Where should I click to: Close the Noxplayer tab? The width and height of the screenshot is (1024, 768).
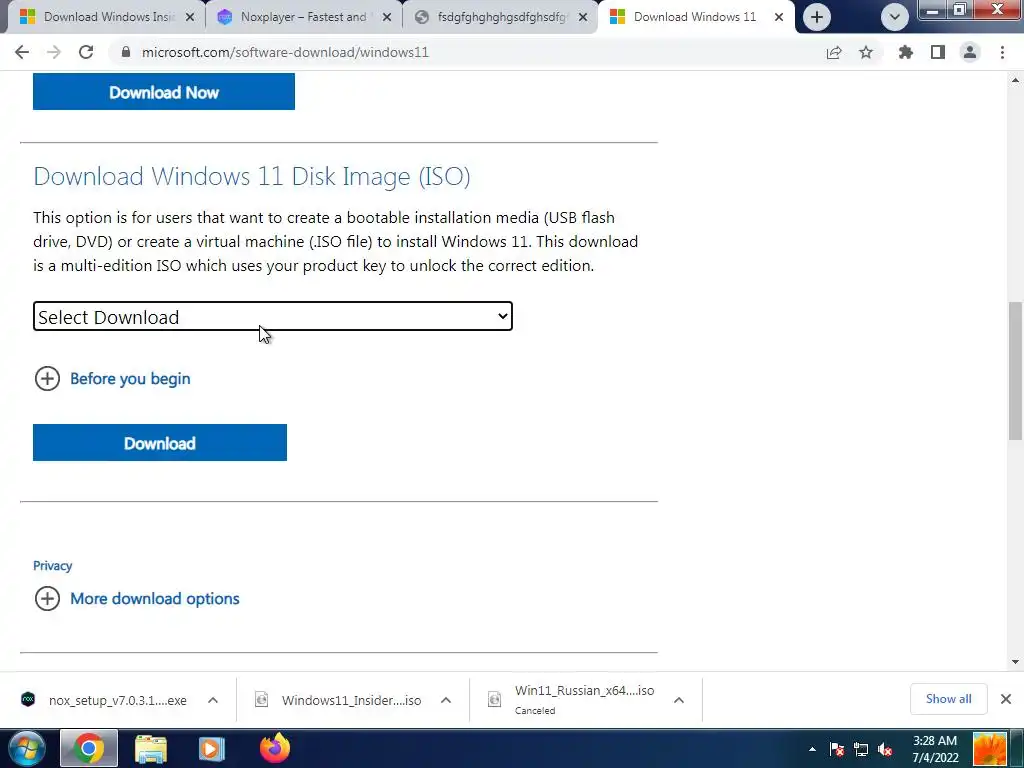click(387, 18)
